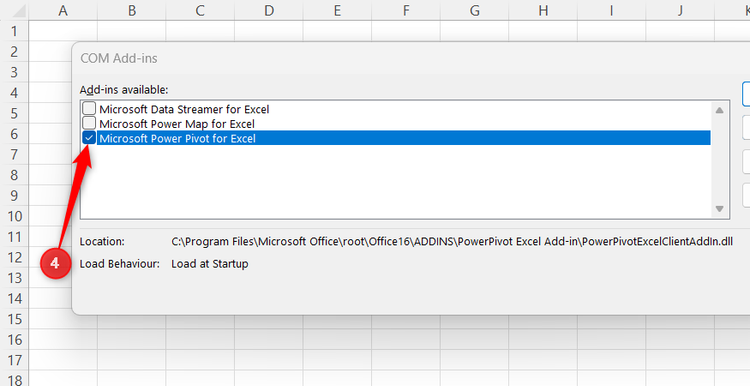This screenshot has height=386, width=750.
Task: Enable the Microsoft Data Streamer for Excel checkbox
Action: point(89,109)
